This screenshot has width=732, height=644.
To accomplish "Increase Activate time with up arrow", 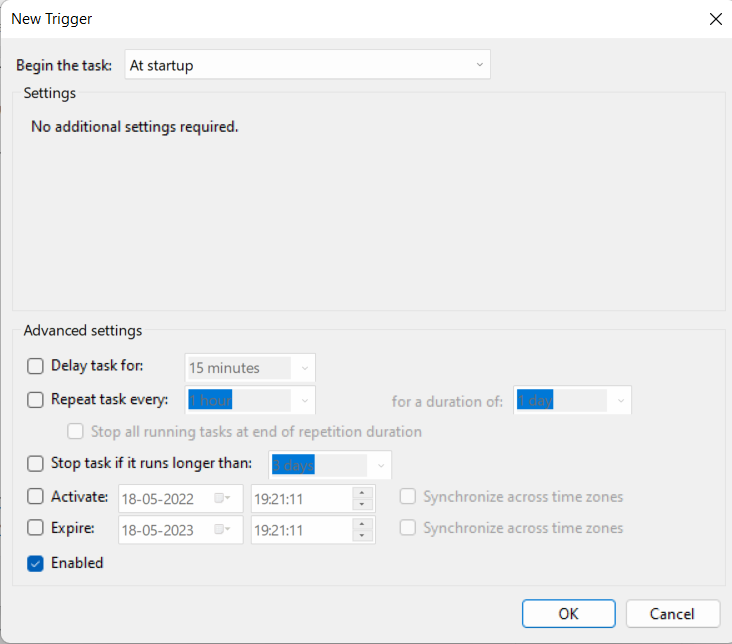I will 362,493.
